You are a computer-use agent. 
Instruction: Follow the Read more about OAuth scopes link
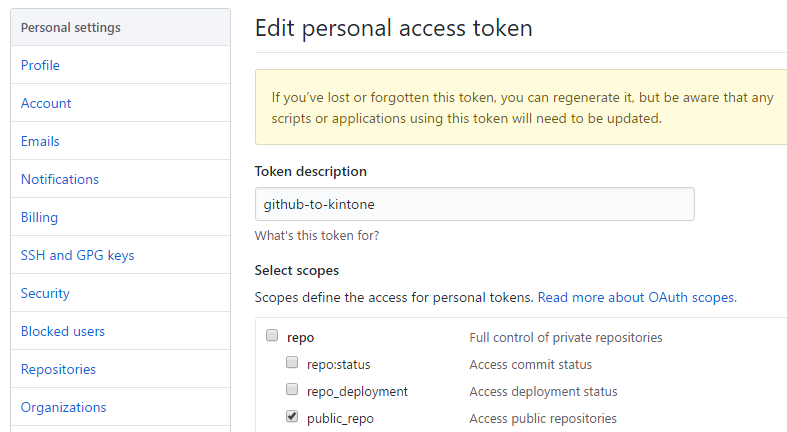pyautogui.click(x=637, y=297)
